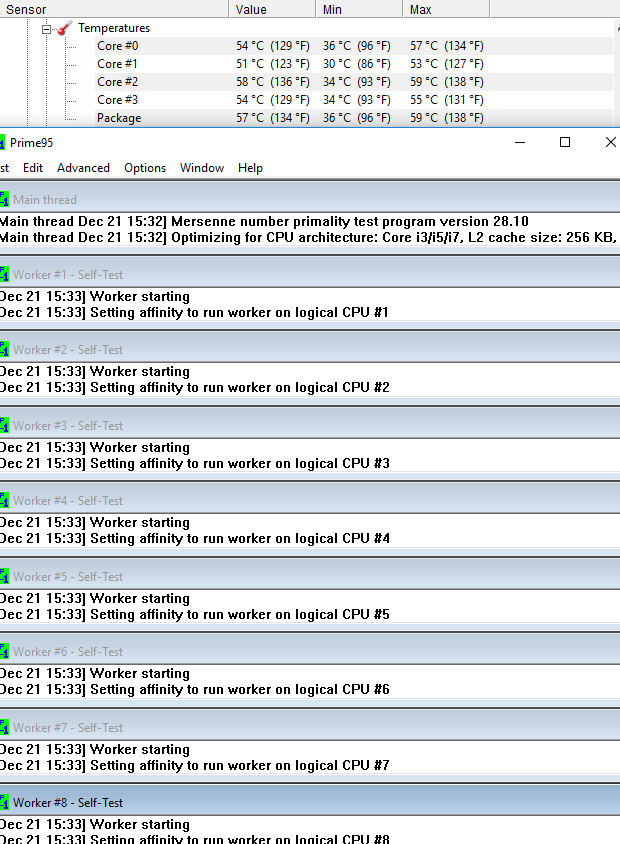
Task: Click the Min column header
Action: pyautogui.click(x=360, y=9)
